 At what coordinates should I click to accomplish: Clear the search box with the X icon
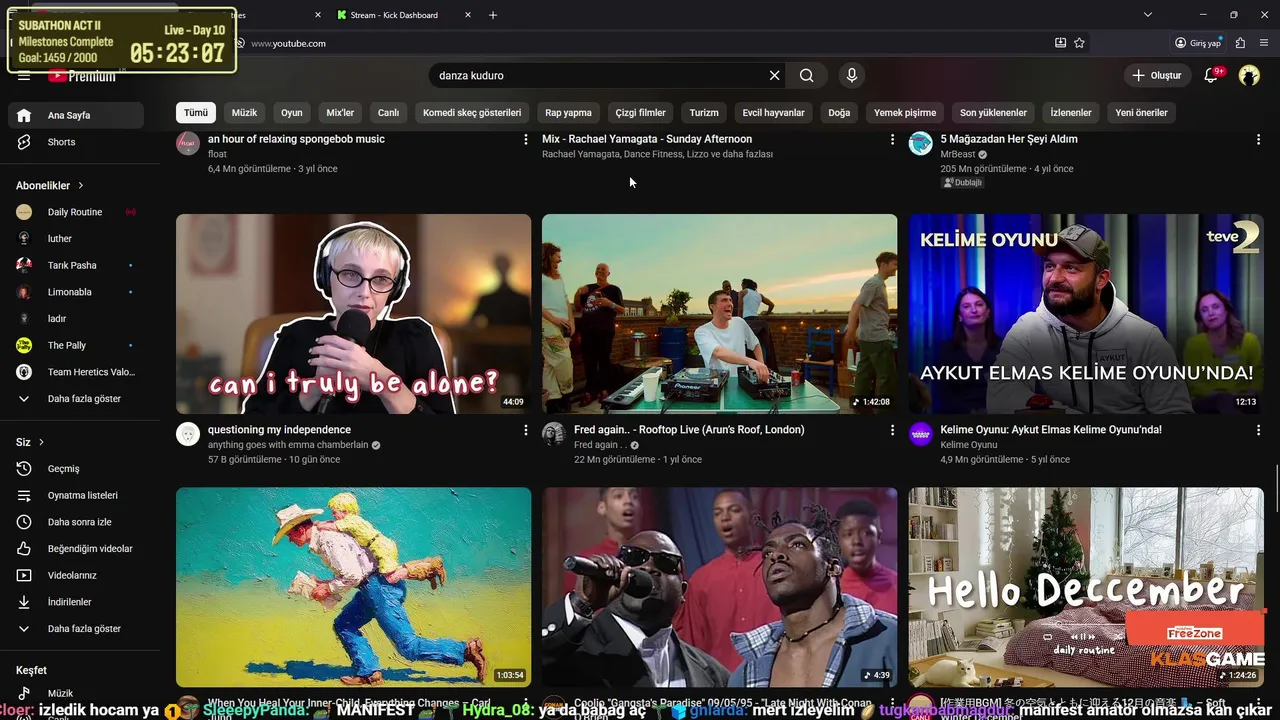click(x=774, y=75)
